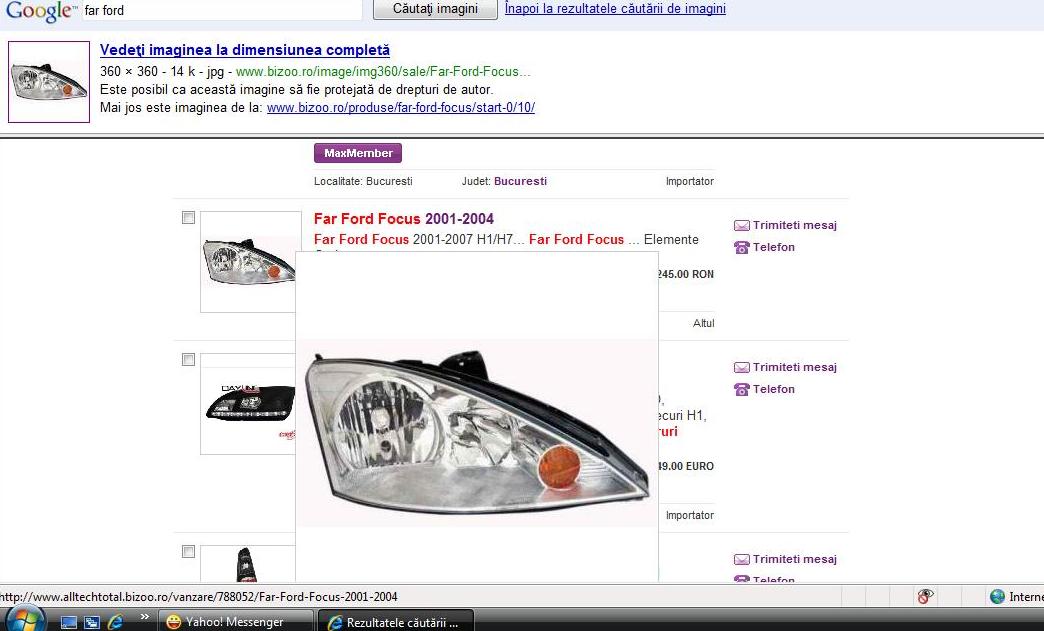Tick the checkbox for Far Ford Focus 2001-2004

pyautogui.click(x=188, y=218)
